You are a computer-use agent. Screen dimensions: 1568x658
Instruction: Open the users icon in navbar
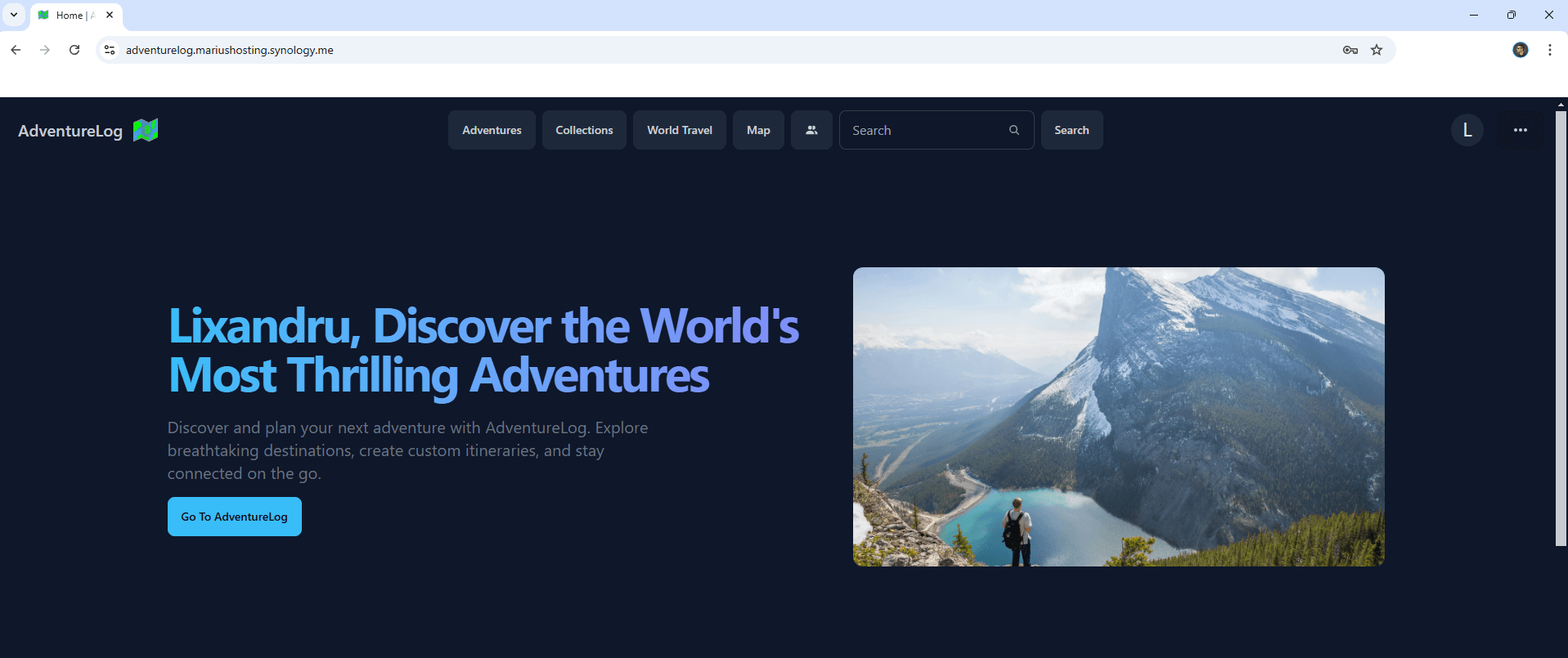tap(811, 130)
